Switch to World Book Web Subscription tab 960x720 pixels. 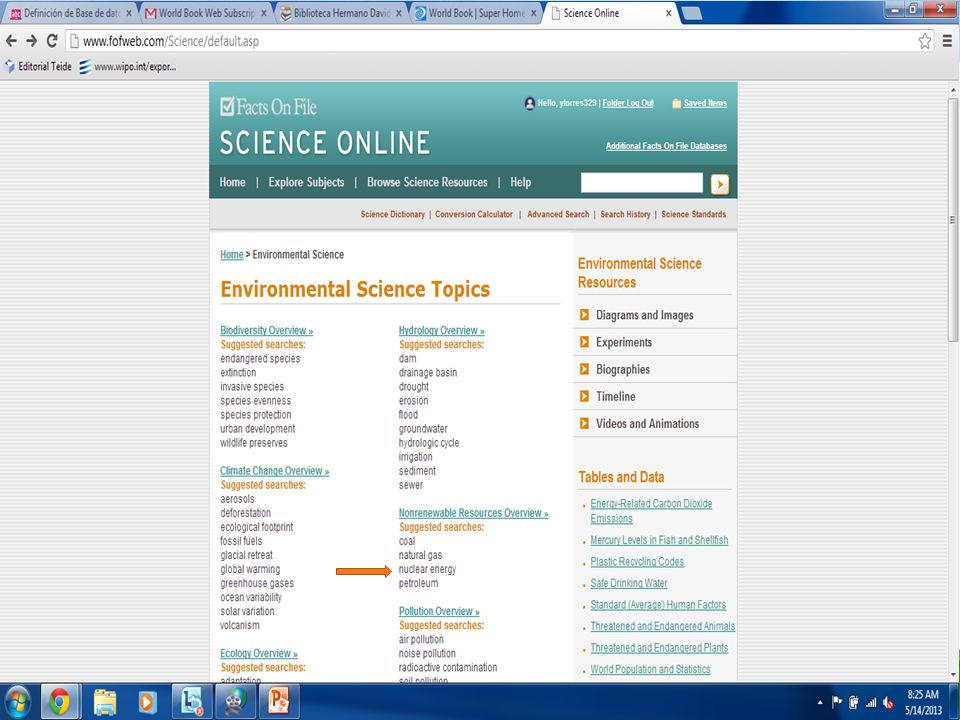[207, 13]
